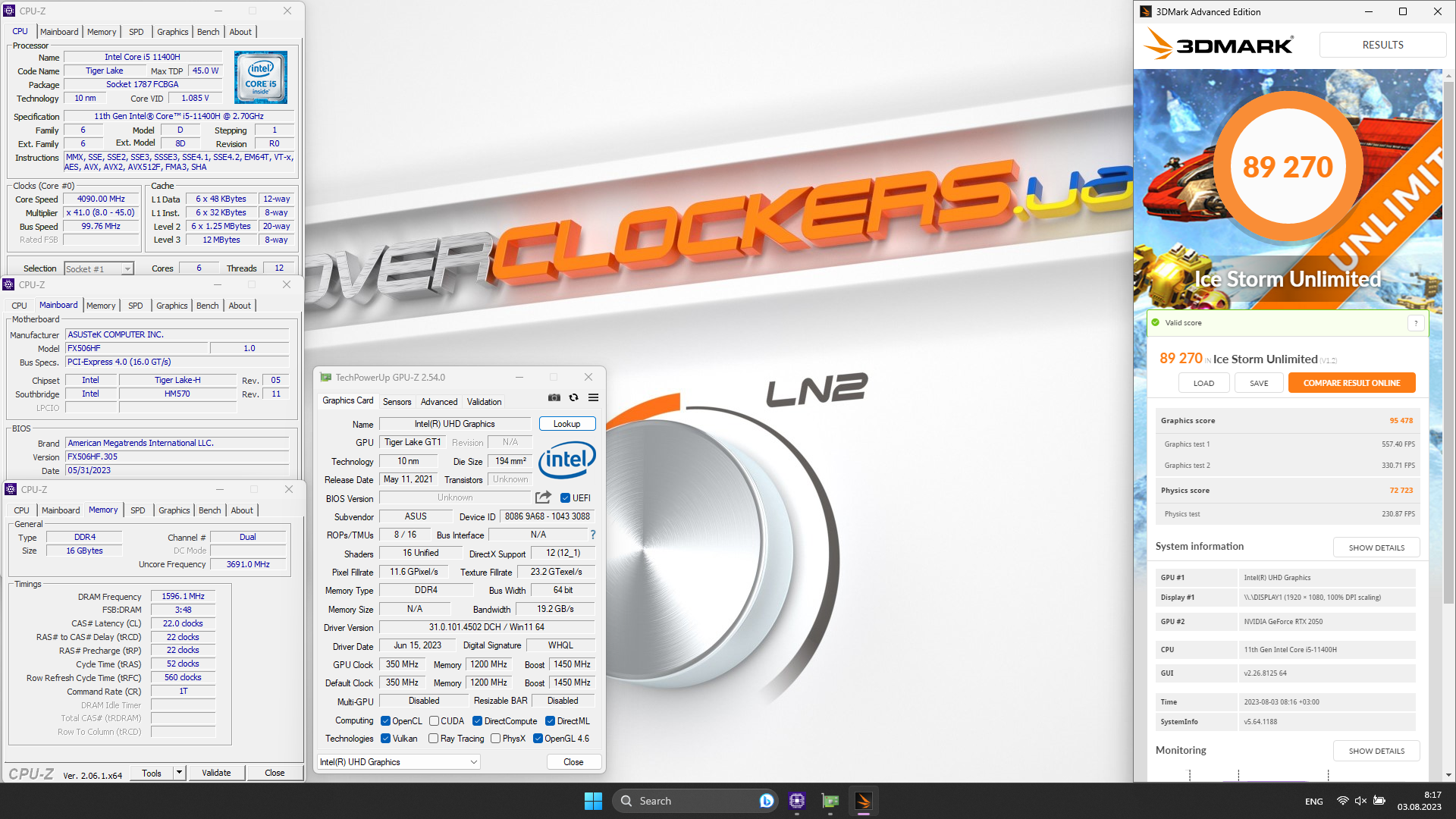
Task: Toggle the CUDA checkbox
Action: [x=435, y=721]
